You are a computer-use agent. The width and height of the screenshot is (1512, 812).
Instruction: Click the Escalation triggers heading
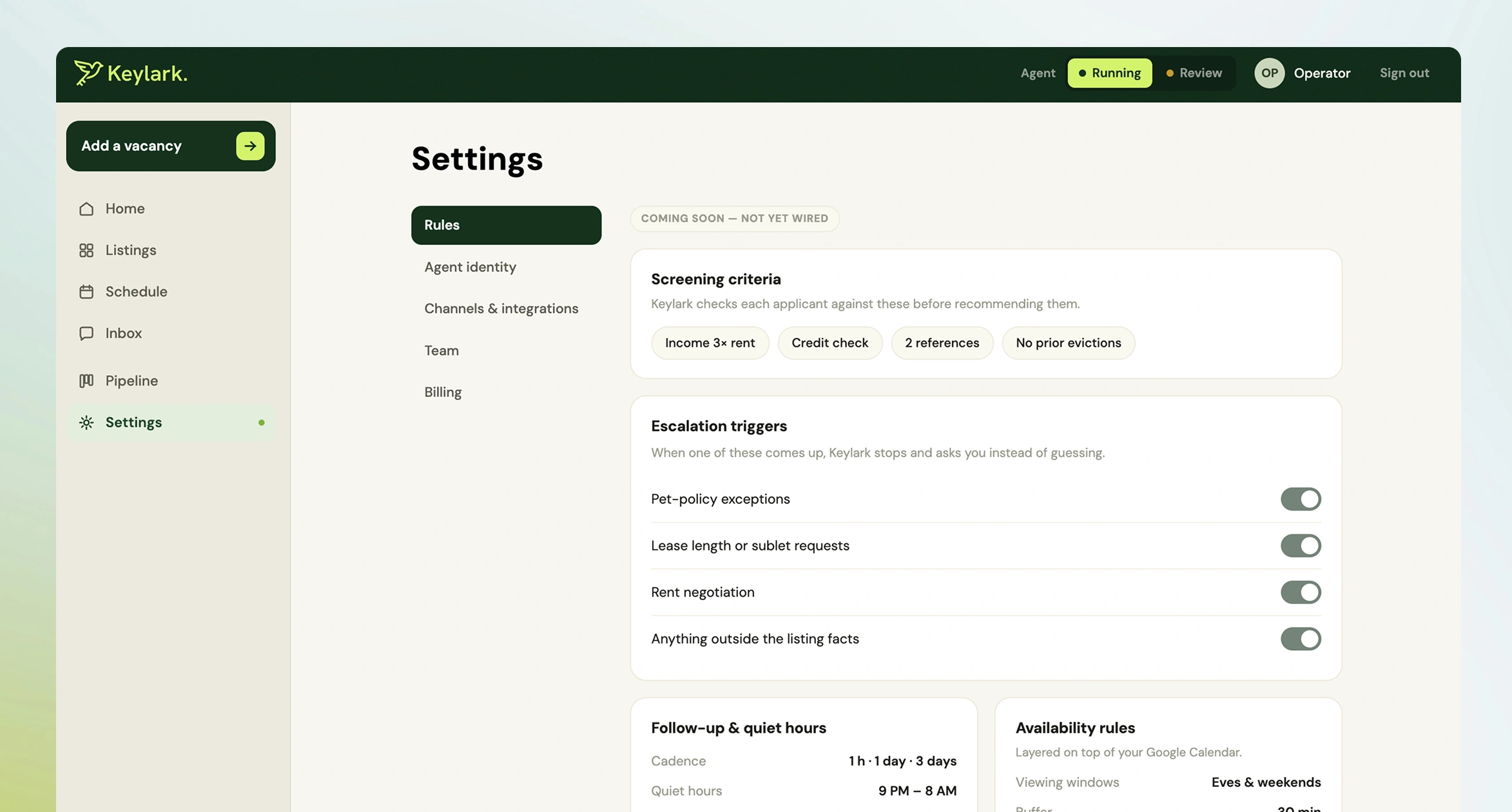coord(719,426)
